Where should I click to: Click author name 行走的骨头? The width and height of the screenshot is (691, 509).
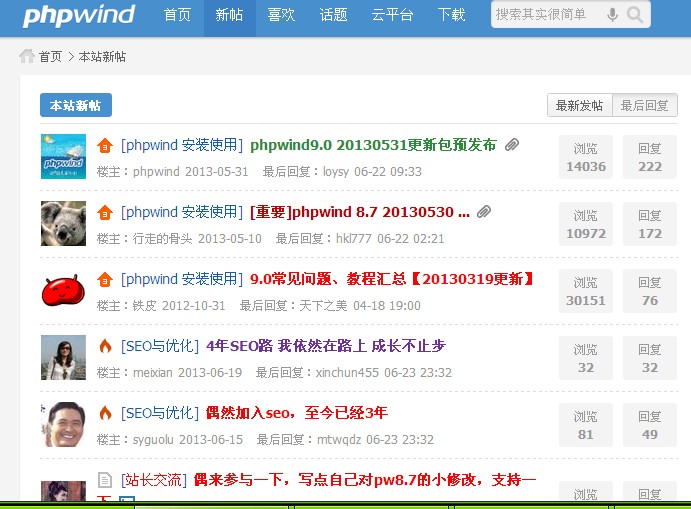[x=163, y=238]
